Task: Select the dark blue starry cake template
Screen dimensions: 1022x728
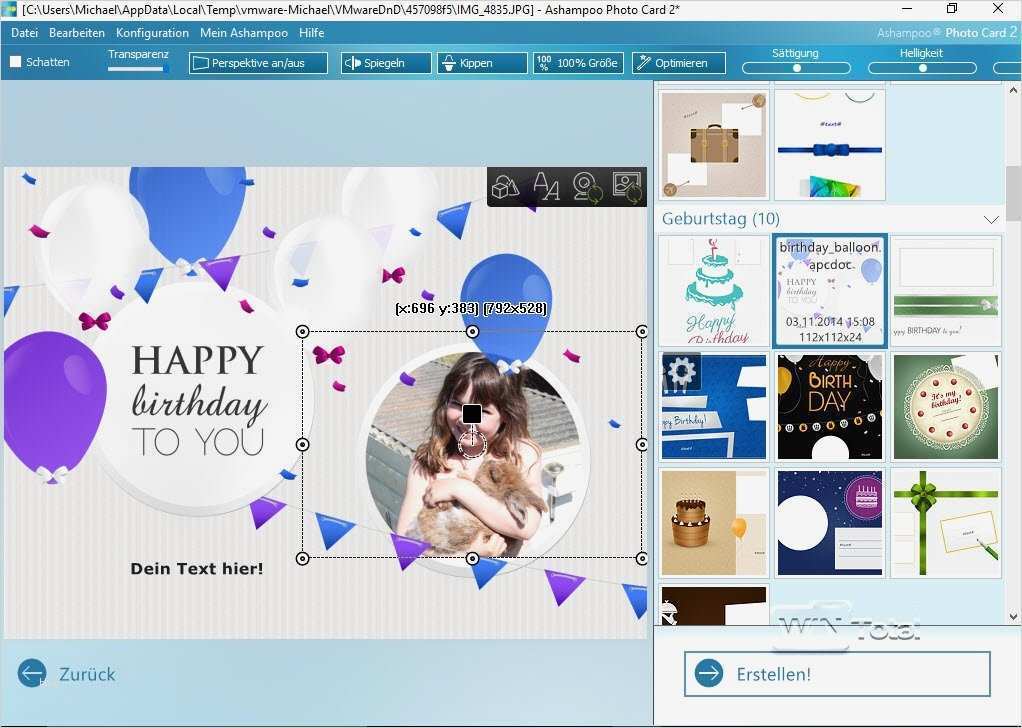Action: (x=830, y=522)
